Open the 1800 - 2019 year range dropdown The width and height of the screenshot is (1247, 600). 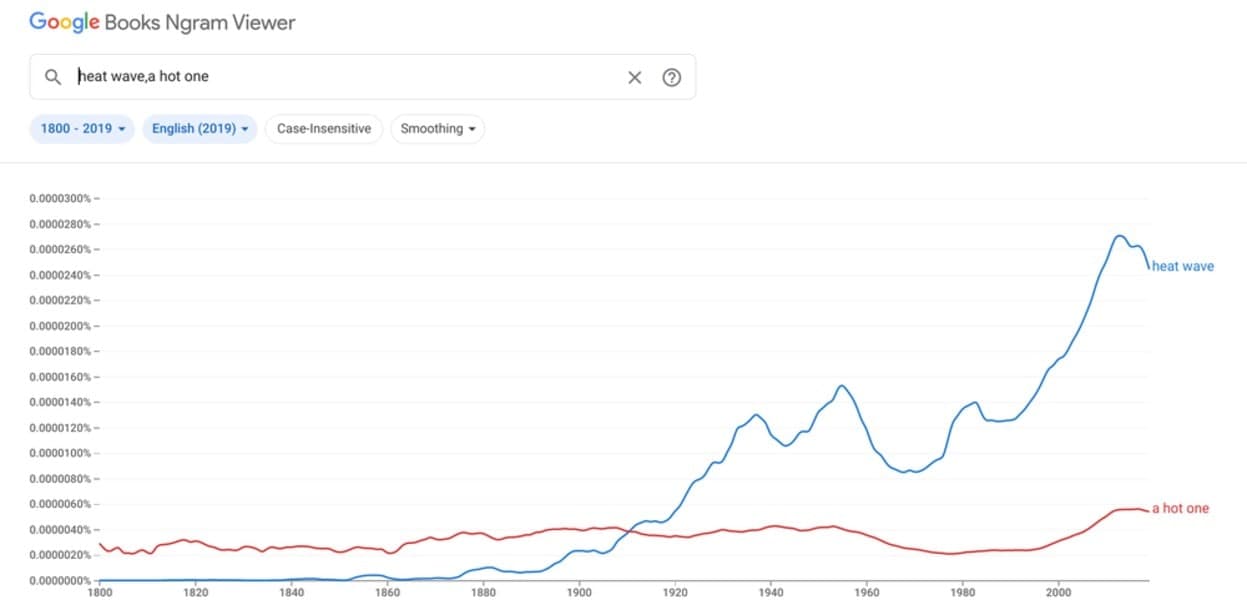coord(82,129)
